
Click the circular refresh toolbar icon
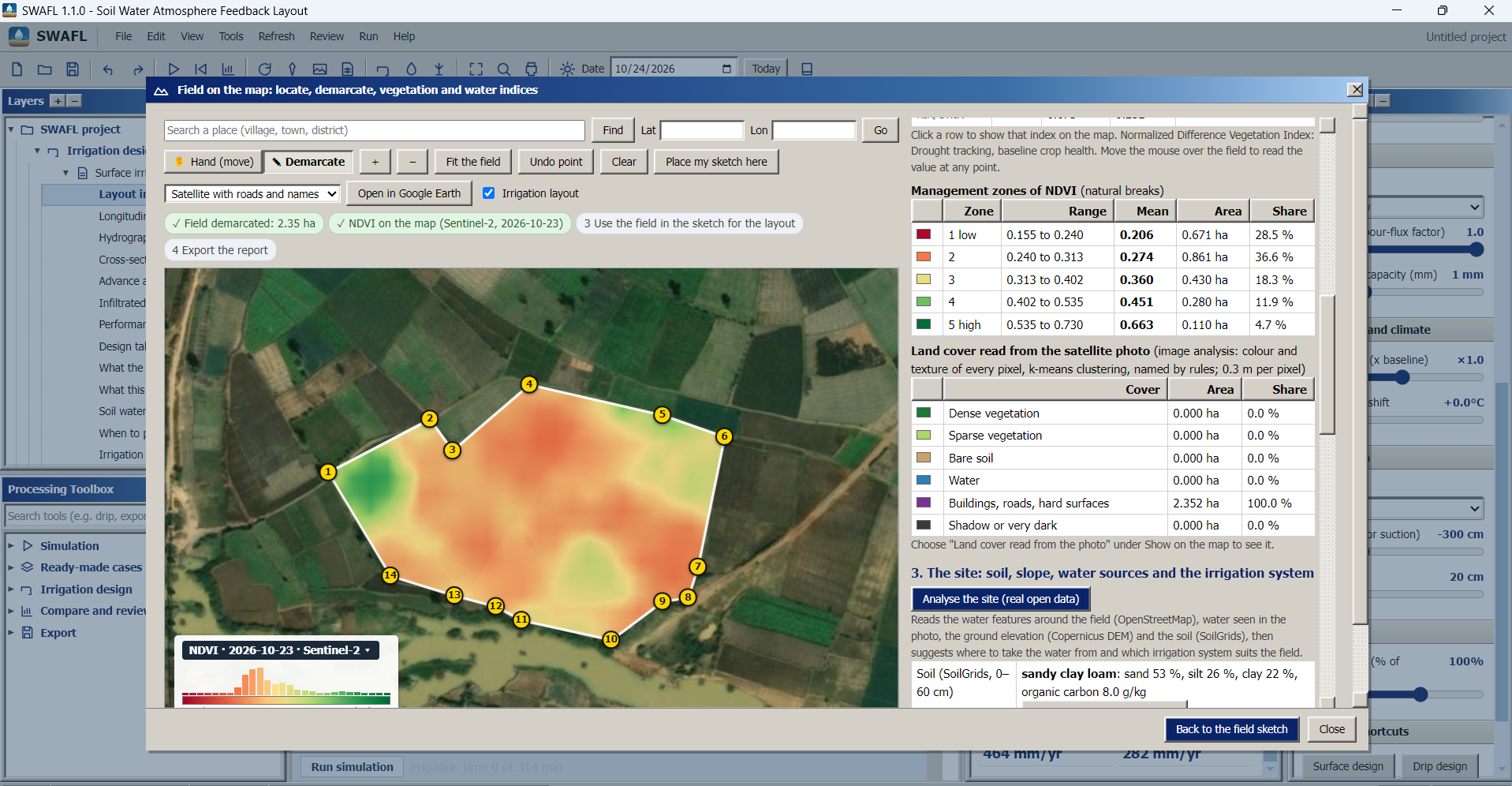click(265, 69)
